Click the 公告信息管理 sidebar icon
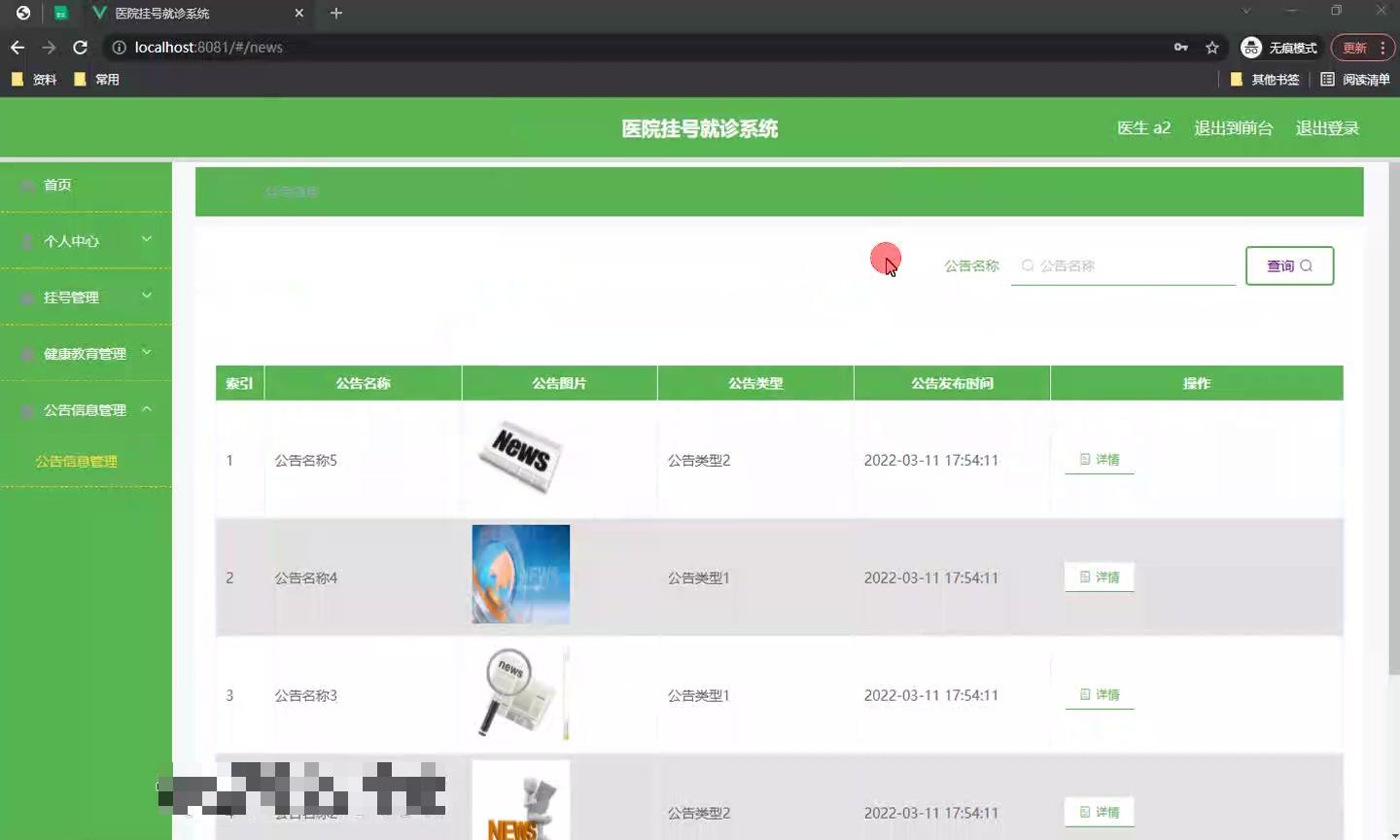The image size is (1400, 840). [x=27, y=409]
